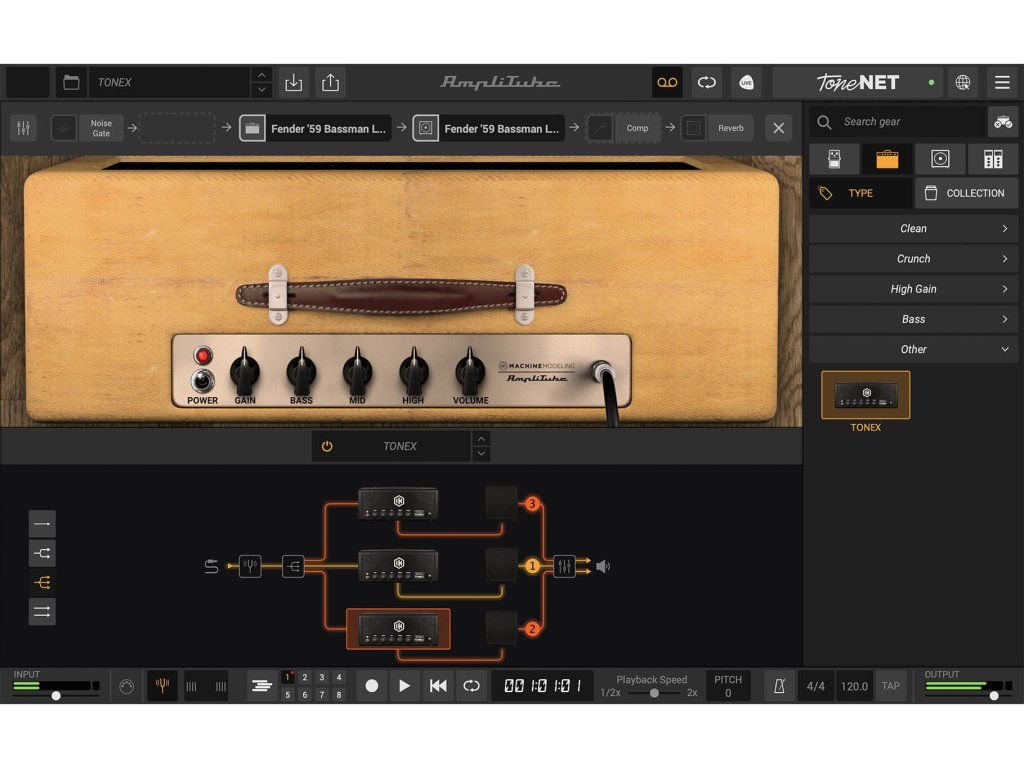
Task: Collapse the Other amp category
Action: [x=913, y=349]
